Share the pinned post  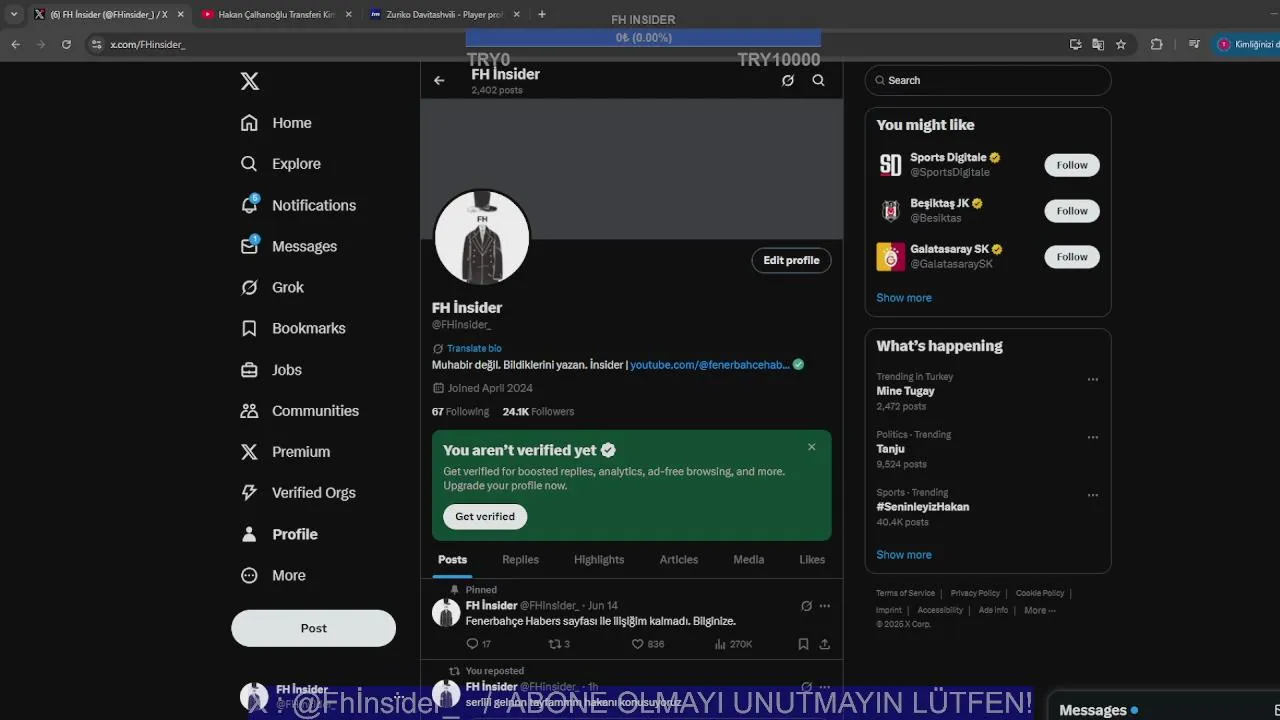(x=824, y=644)
